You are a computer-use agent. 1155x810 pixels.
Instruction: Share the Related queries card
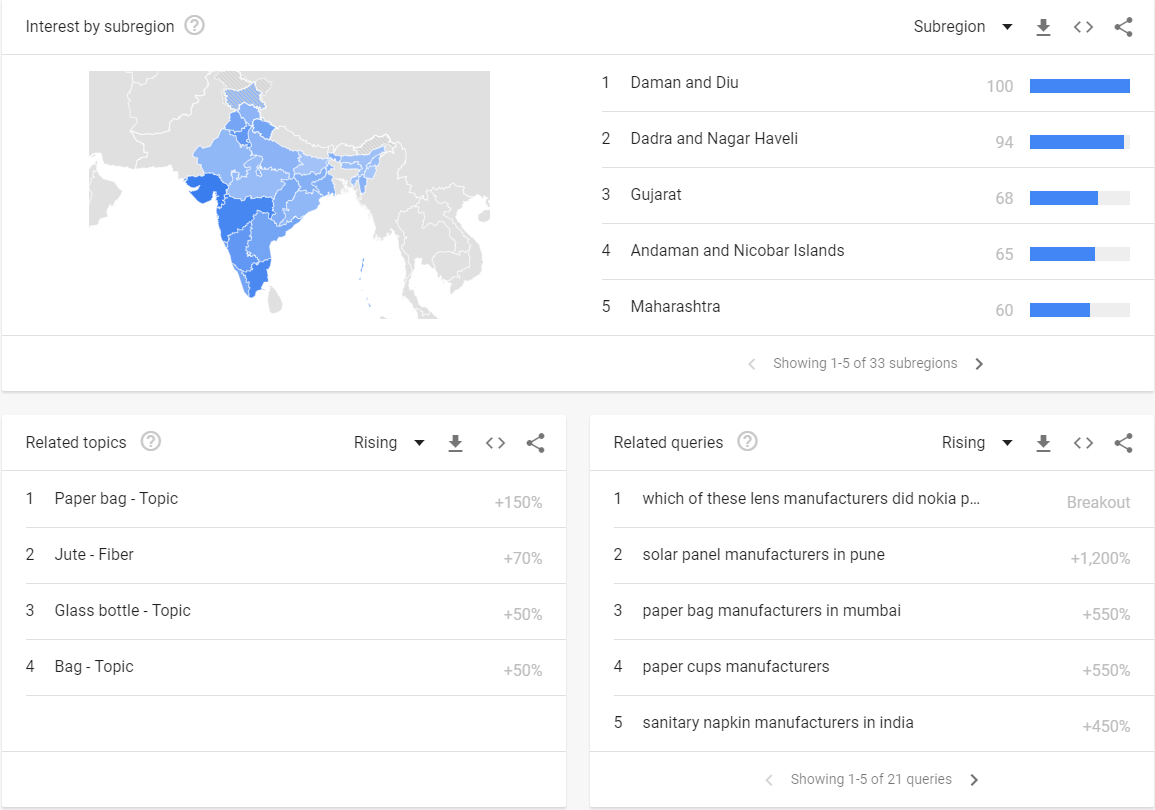(1123, 443)
